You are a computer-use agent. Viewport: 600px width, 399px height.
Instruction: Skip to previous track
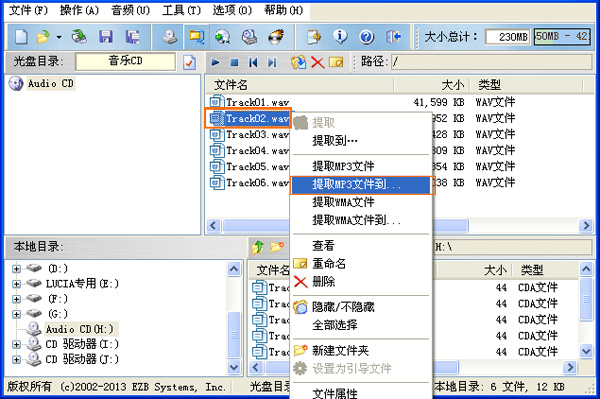click(253, 62)
